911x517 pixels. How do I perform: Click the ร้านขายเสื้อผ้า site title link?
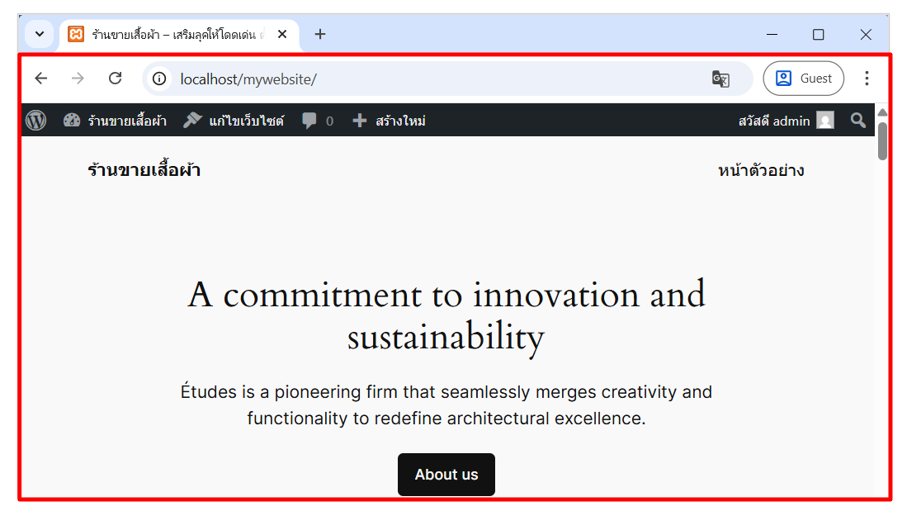144,169
